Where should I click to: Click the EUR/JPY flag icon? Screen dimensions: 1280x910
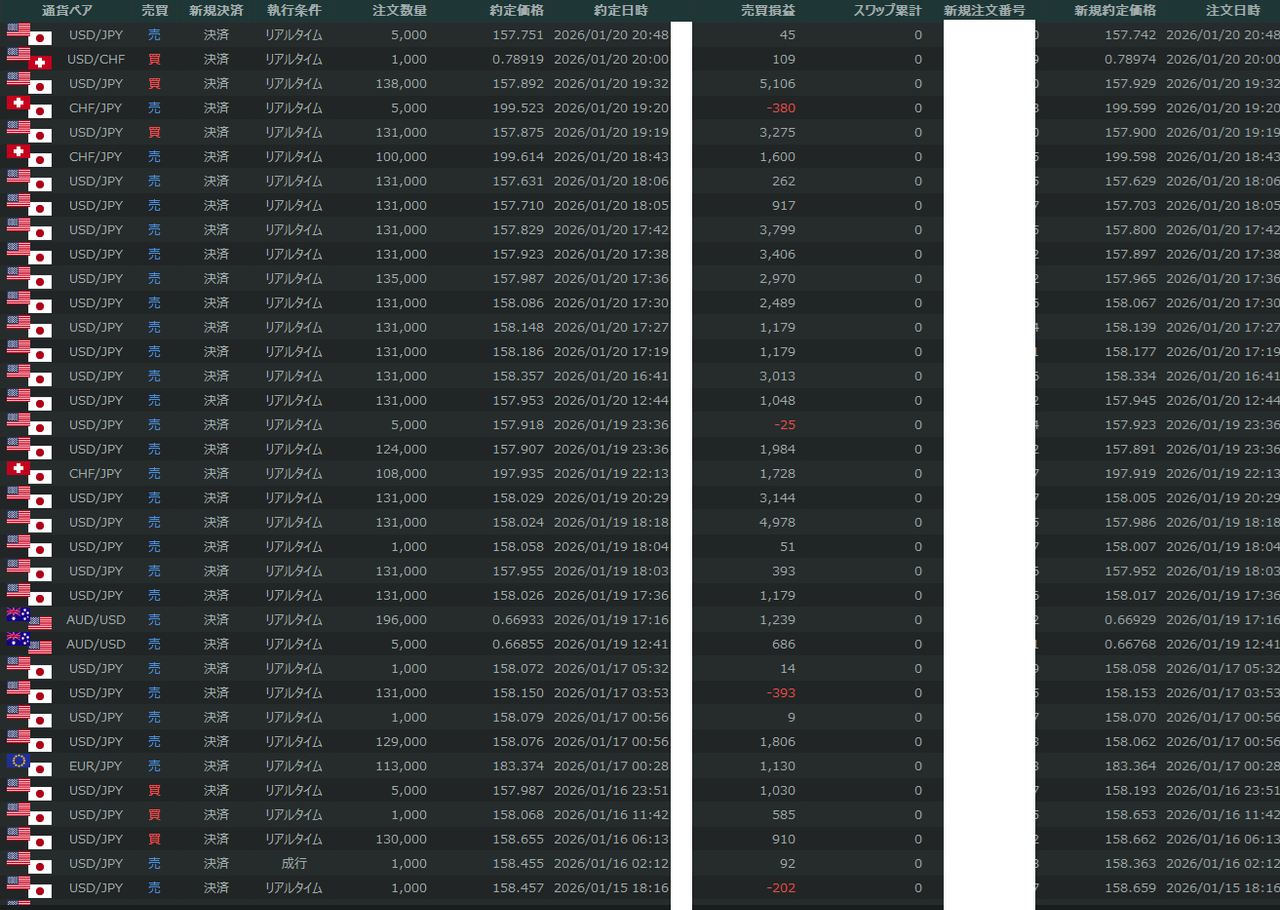coord(29,766)
